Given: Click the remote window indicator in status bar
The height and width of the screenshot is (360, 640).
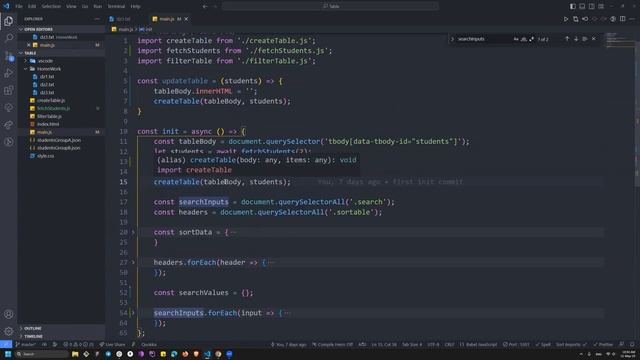Looking at the screenshot, I should point(6,344).
